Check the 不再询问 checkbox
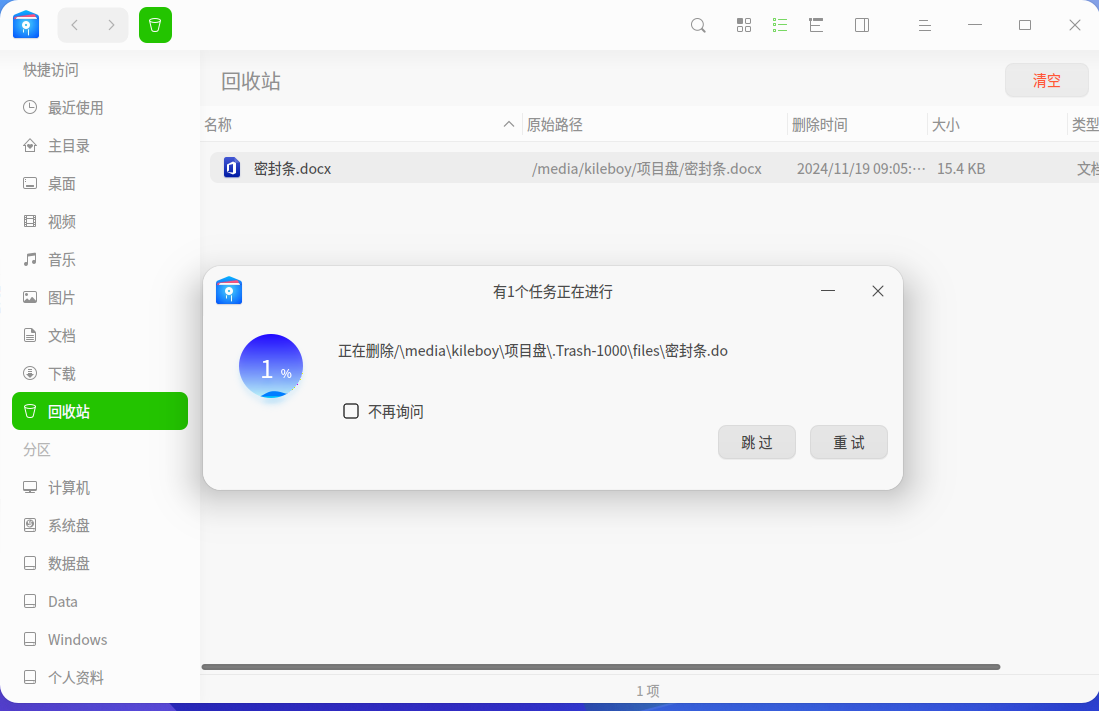Image resolution: width=1099 pixels, height=711 pixels. coord(351,411)
